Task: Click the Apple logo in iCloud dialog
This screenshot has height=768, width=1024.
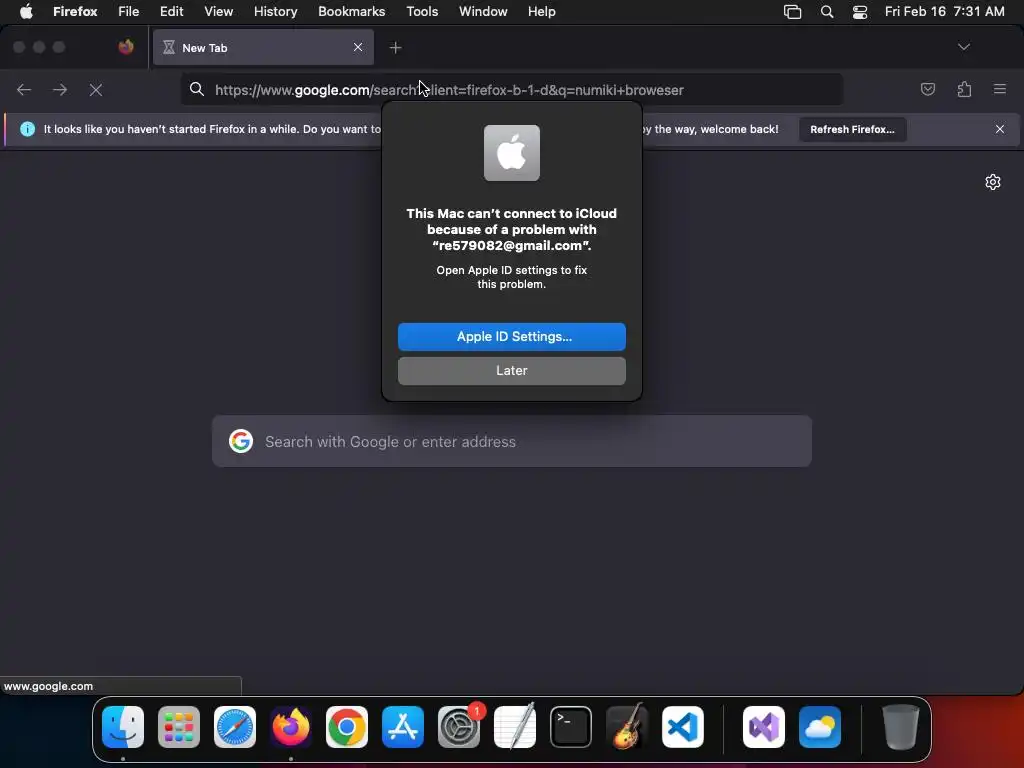Action: 511,153
